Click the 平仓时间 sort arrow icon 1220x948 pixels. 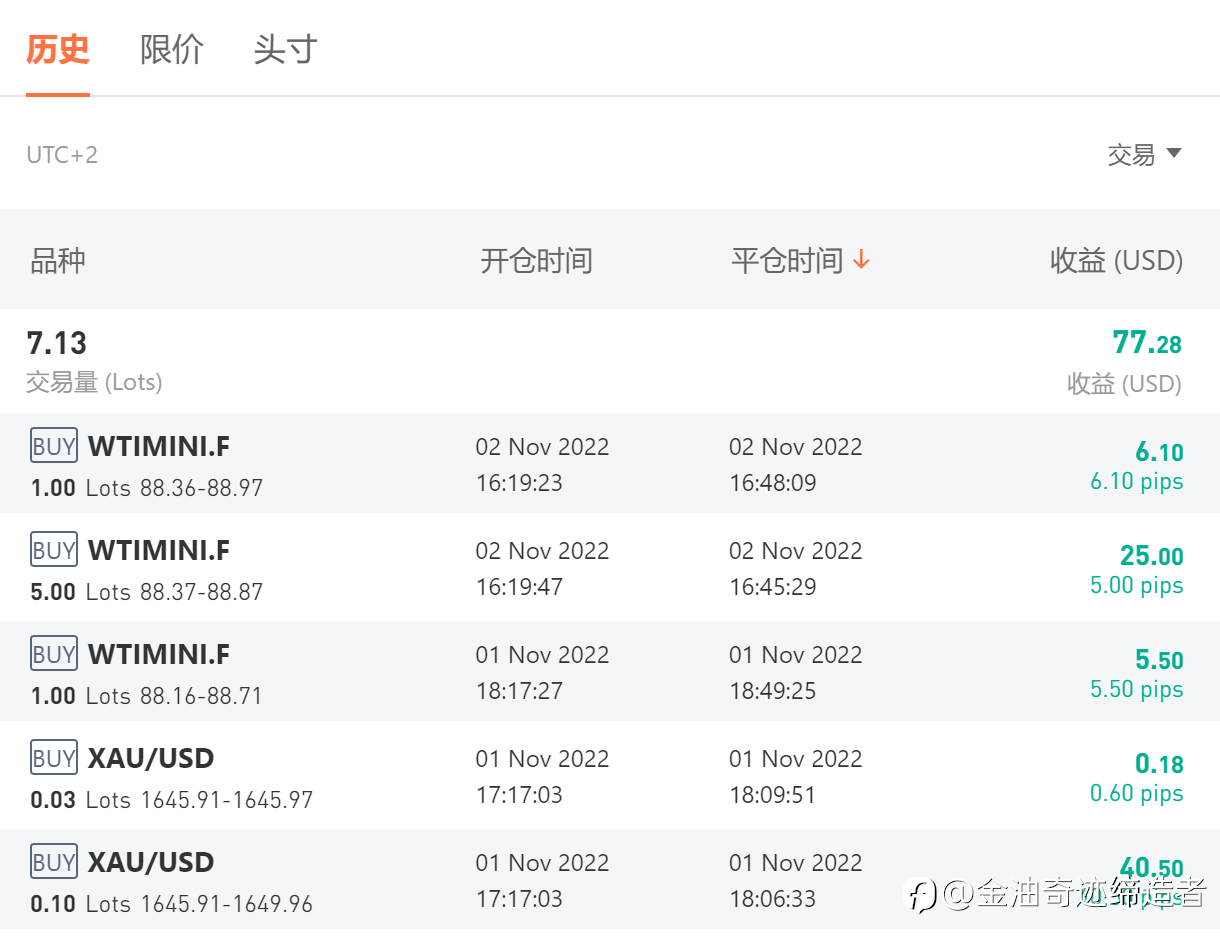862,261
